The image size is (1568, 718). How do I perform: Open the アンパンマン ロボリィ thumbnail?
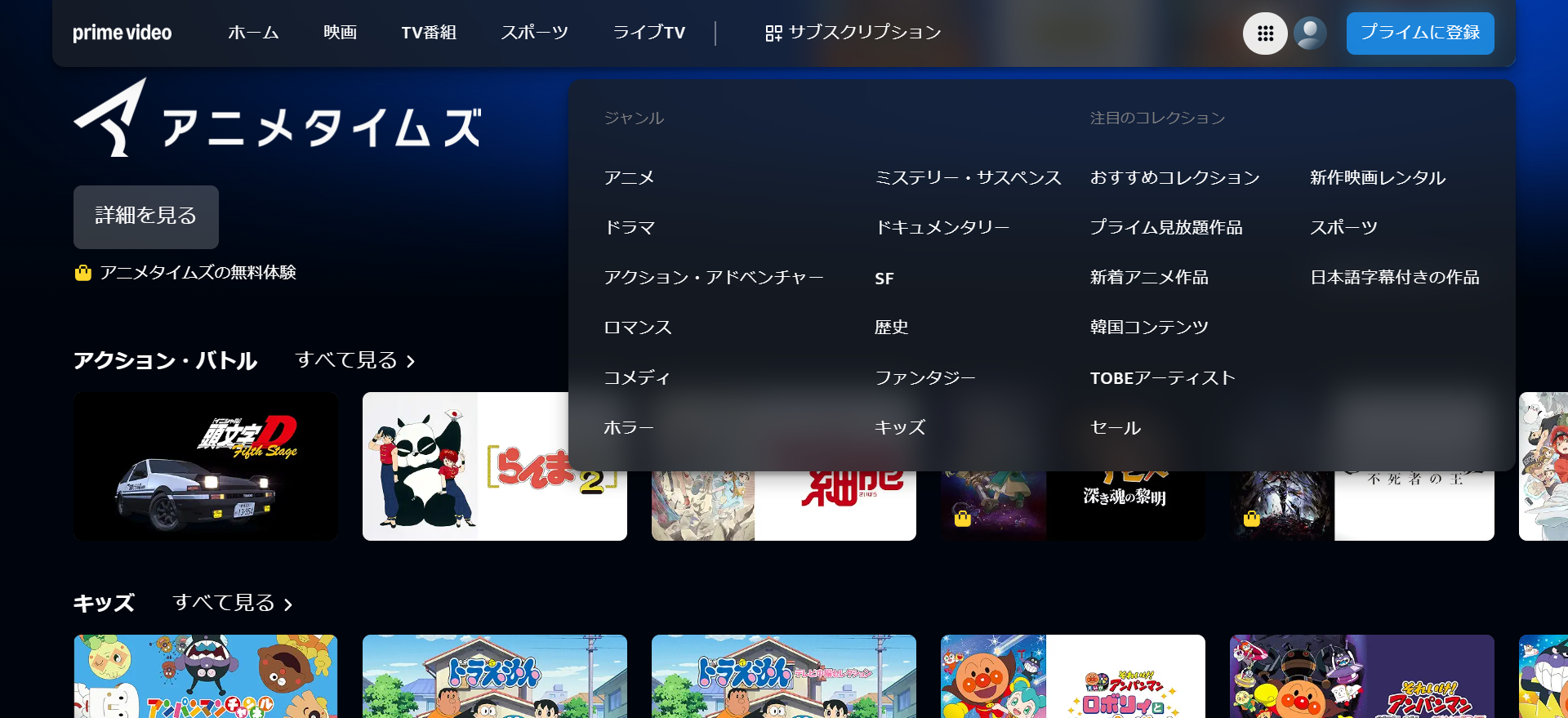tap(1073, 676)
